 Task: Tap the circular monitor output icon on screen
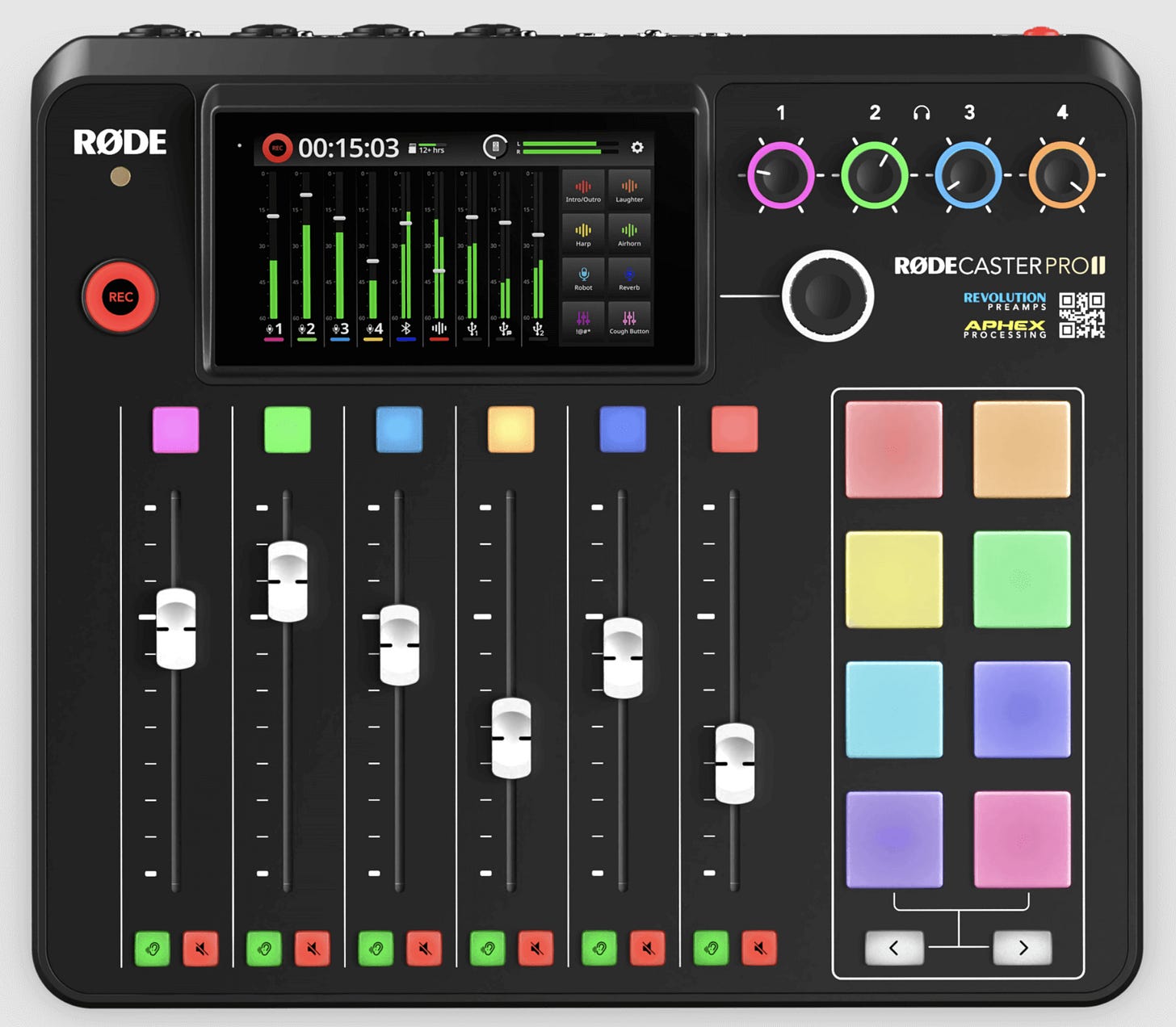(494, 147)
